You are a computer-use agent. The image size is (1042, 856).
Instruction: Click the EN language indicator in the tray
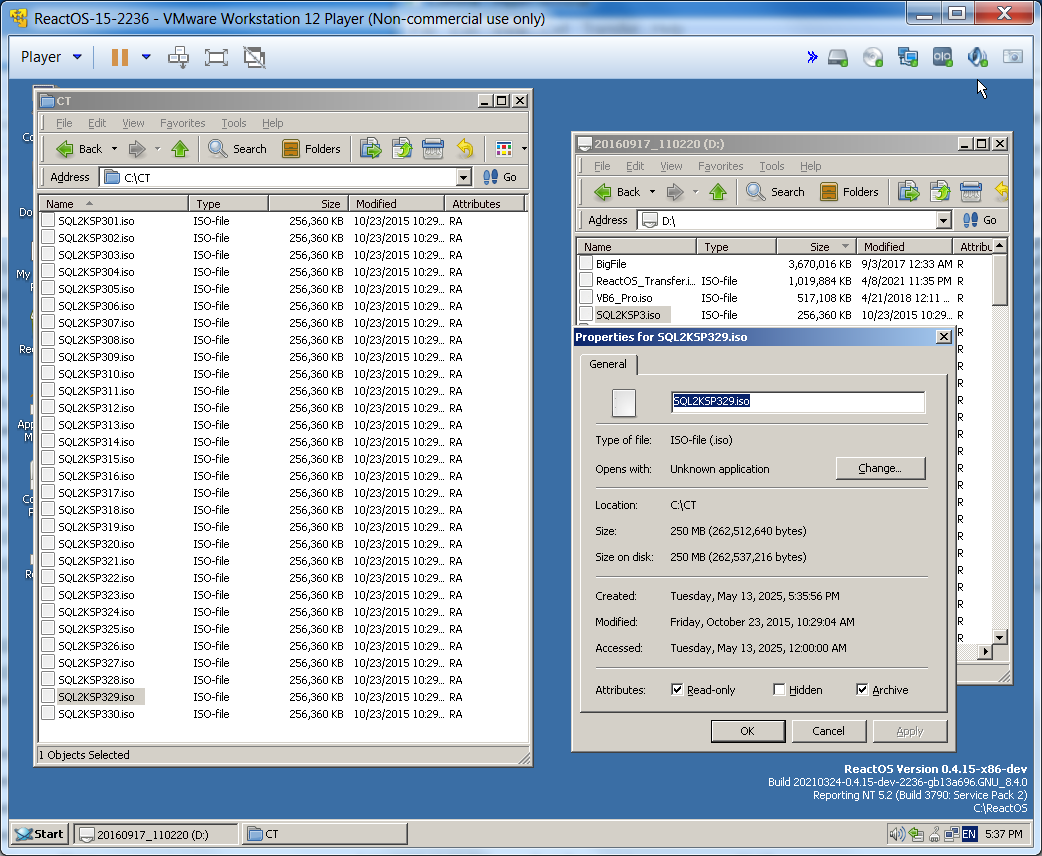coord(969,834)
